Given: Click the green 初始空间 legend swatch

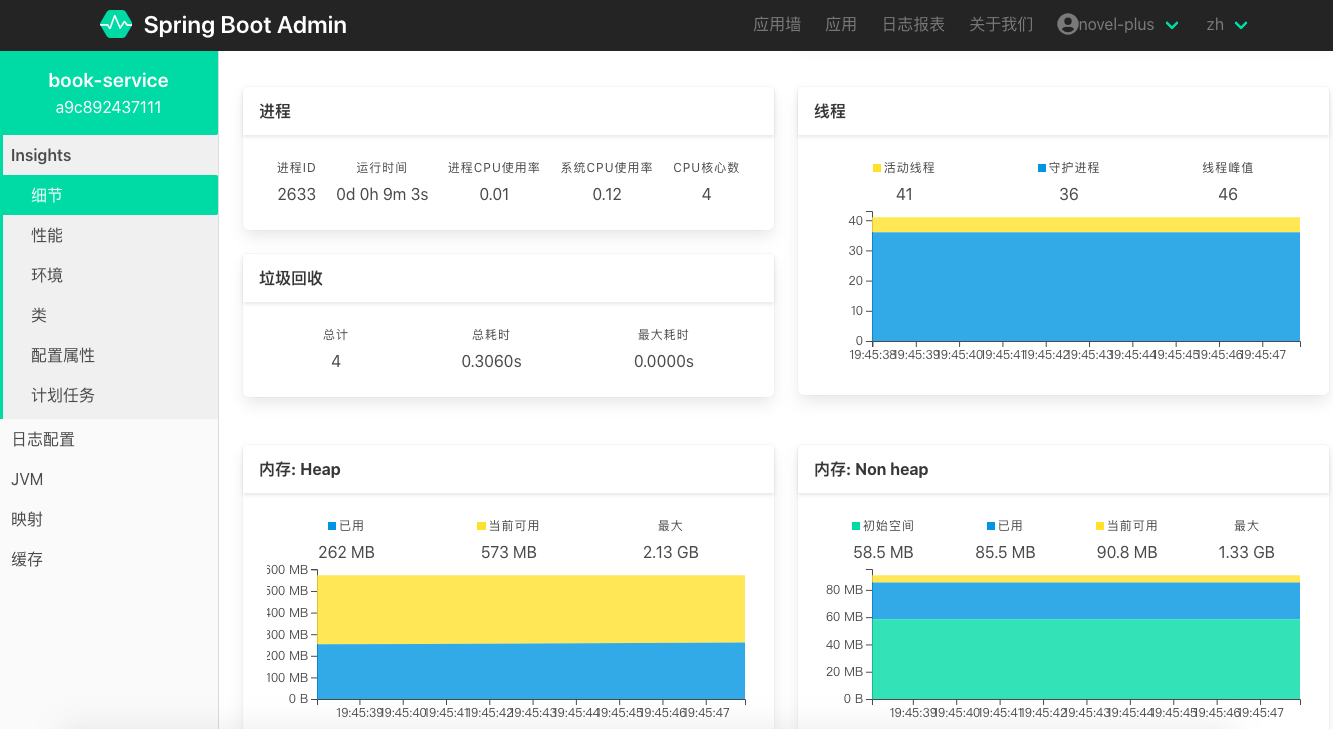Looking at the screenshot, I should [x=856, y=526].
